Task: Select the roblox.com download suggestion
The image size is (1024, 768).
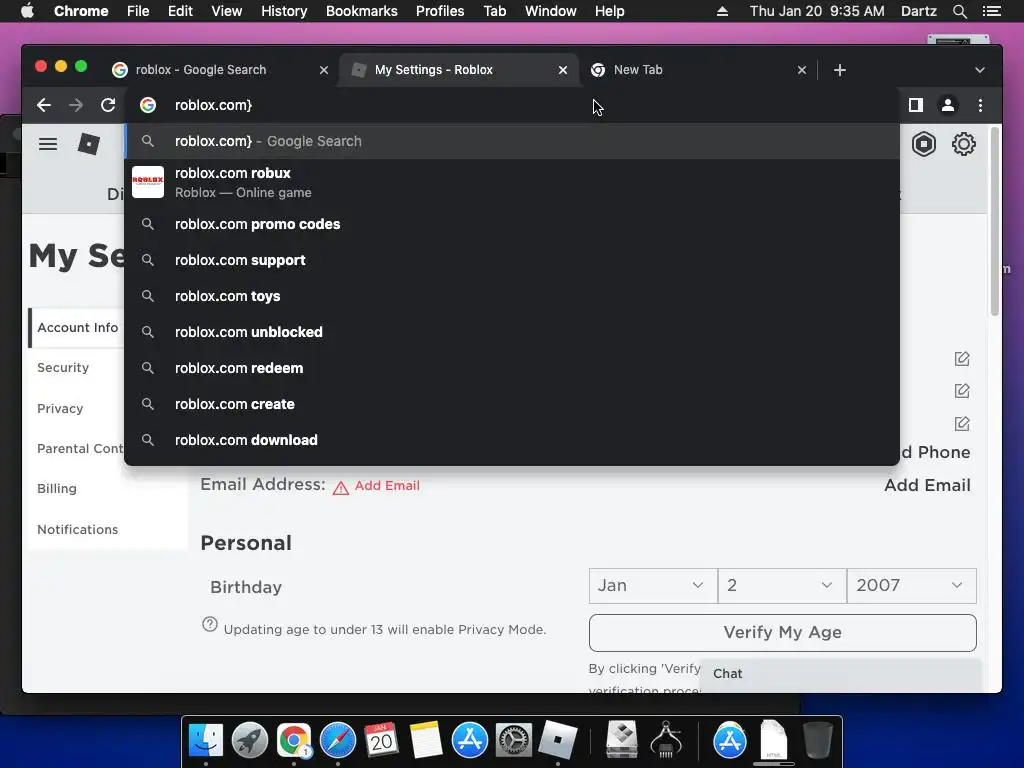Action: [512, 440]
